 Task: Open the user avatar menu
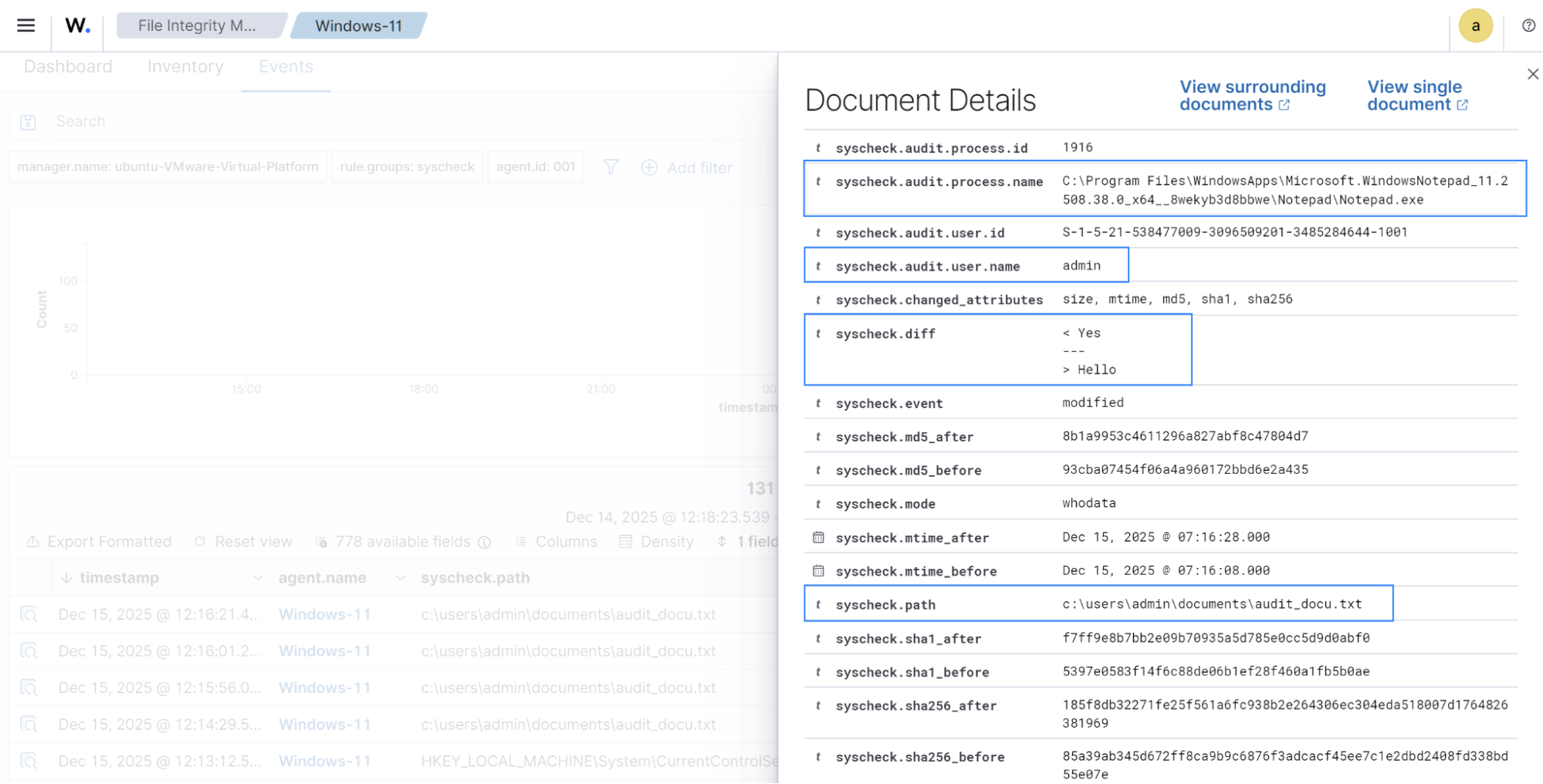pos(1475,25)
